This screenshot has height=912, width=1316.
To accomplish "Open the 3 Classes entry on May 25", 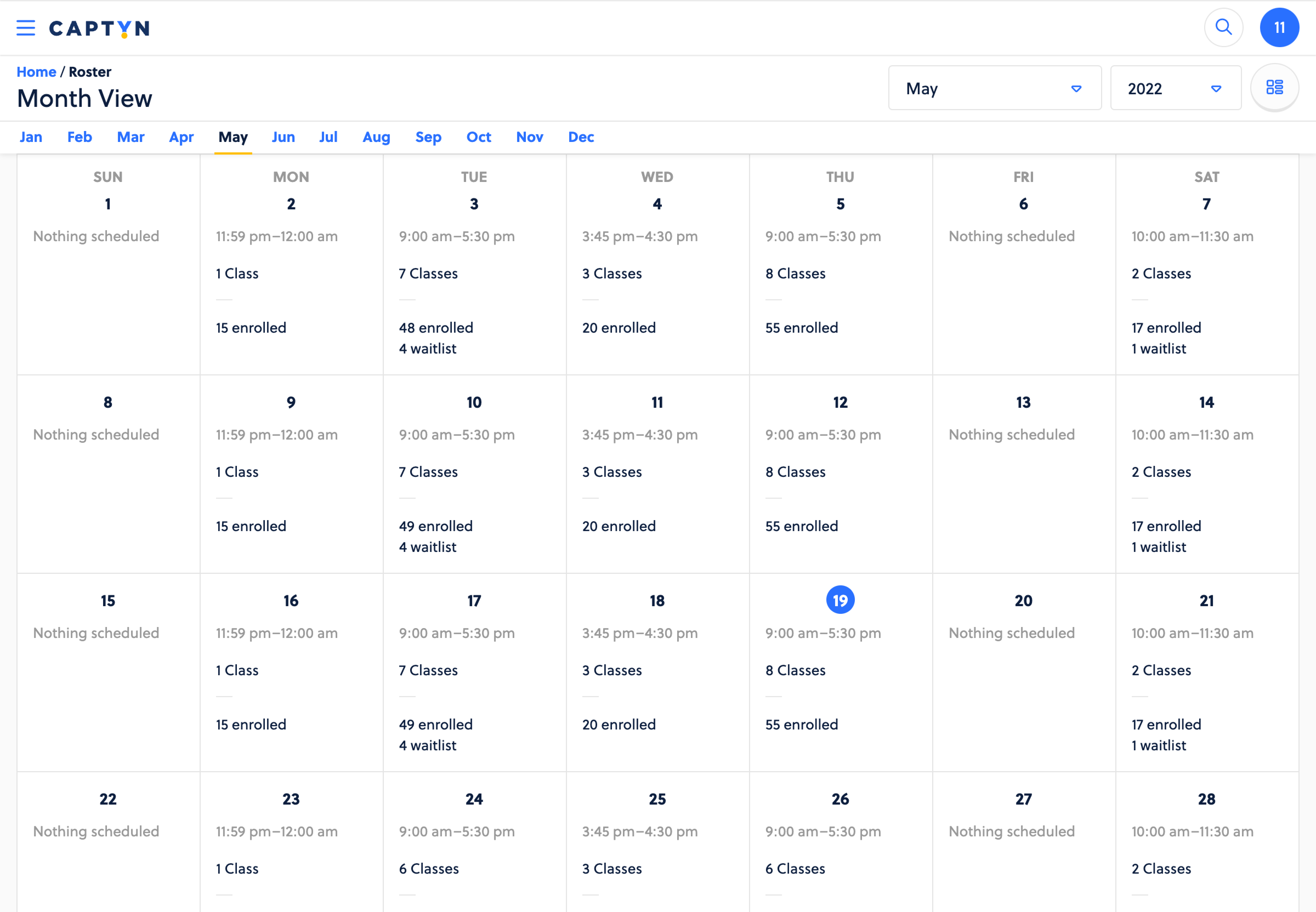I will (x=612, y=869).
